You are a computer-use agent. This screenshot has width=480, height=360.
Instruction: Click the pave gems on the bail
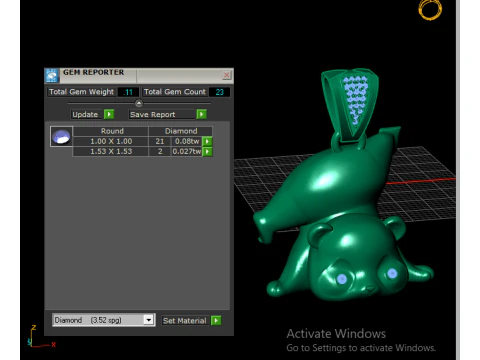pyautogui.click(x=355, y=99)
